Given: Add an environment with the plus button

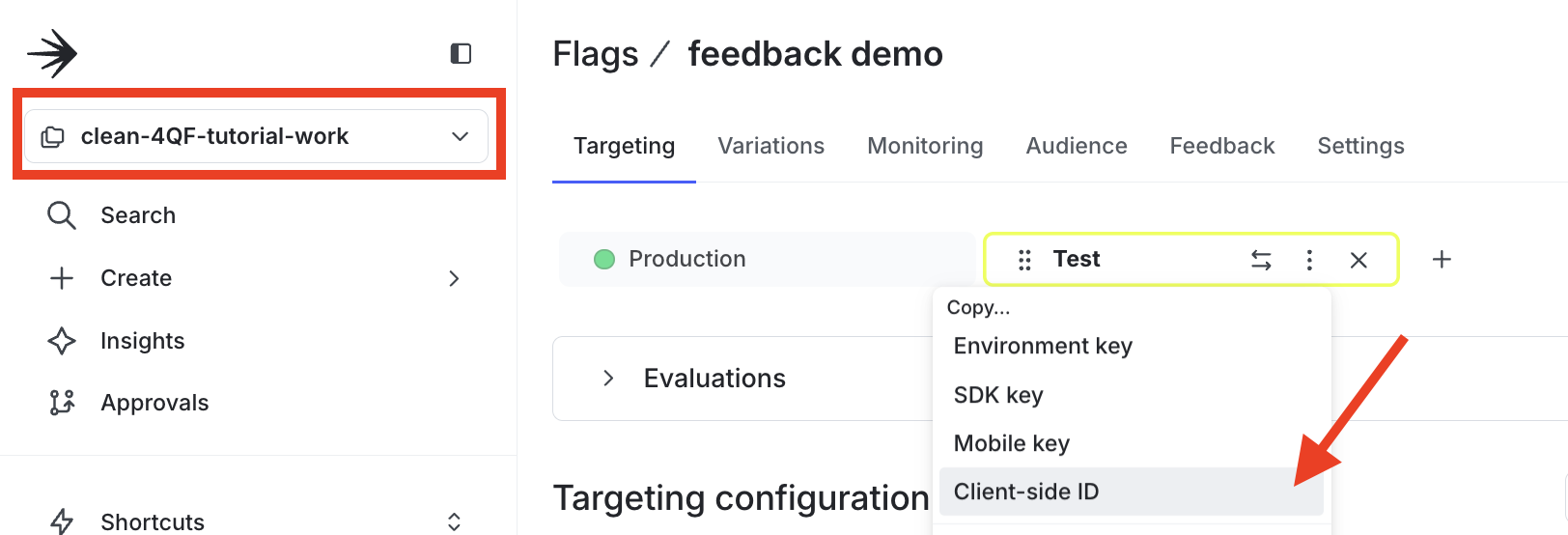Looking at the screenshot, I should 1442,260.
